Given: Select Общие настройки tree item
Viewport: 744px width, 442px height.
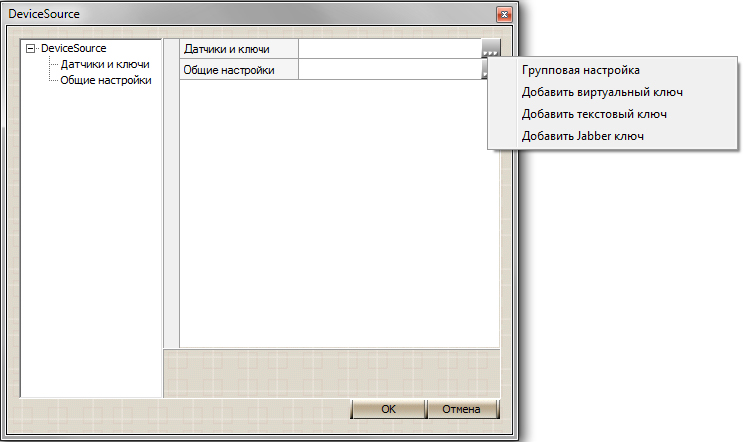Looking at the screenshot, I should [x=106, y=80].
